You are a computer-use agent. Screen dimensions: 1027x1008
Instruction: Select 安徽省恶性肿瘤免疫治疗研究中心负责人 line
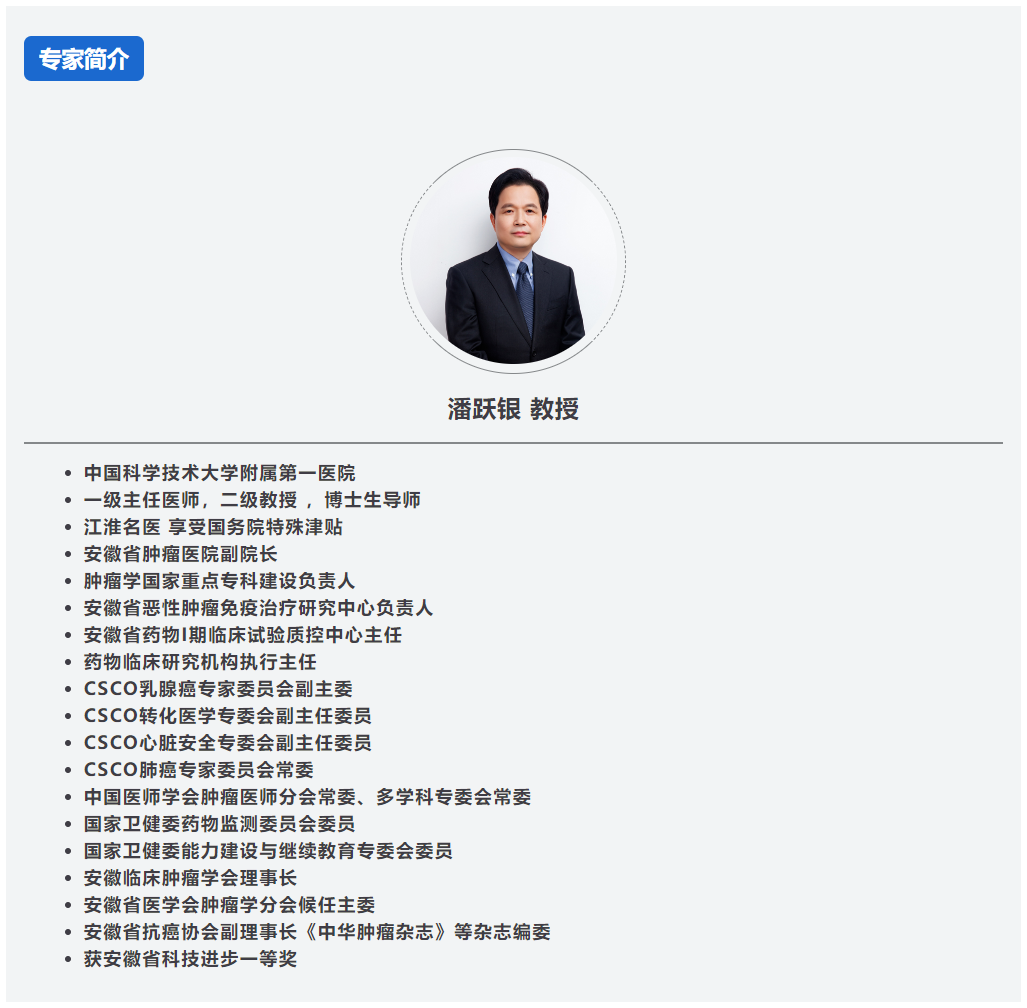click(258, 608)
